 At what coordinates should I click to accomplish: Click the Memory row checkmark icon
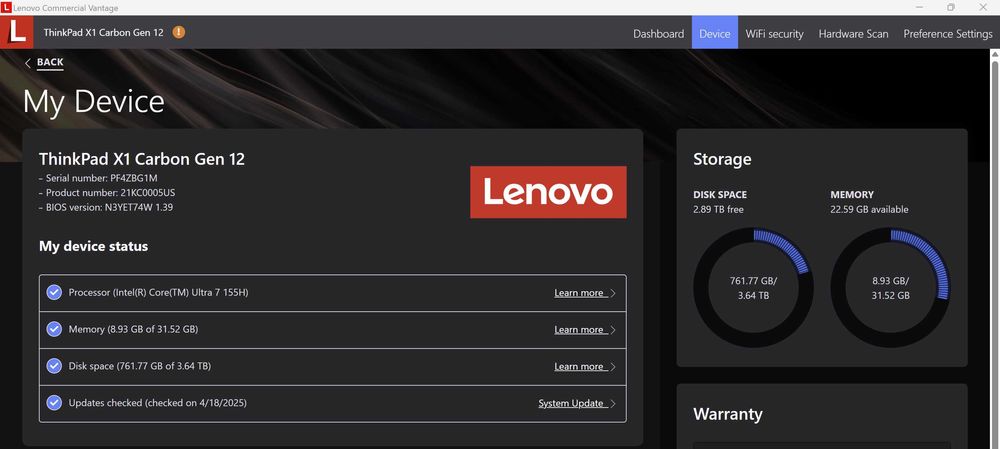[x=54, y=329]
